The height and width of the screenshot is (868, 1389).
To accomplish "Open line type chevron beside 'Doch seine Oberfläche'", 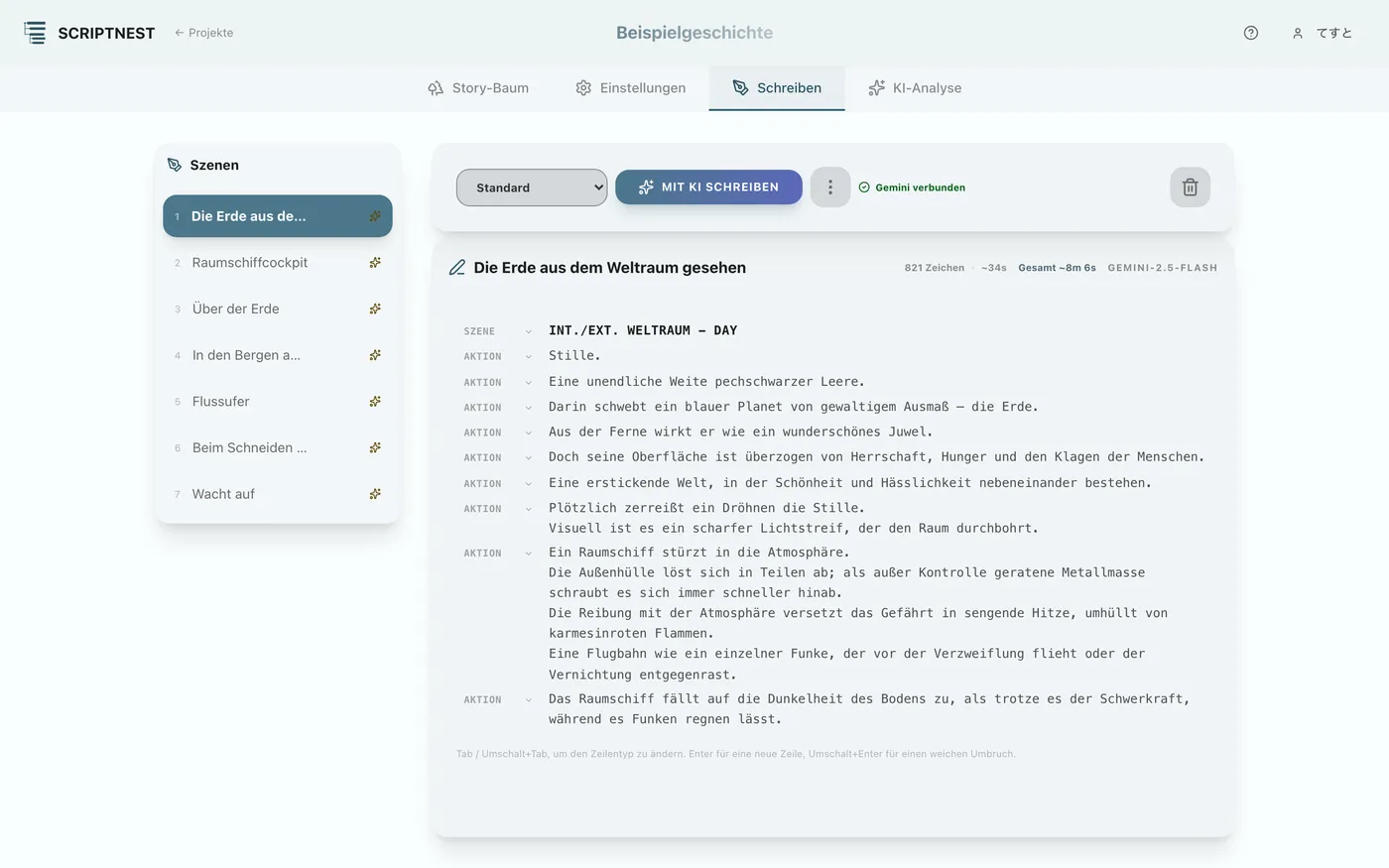I will (x=528, y=458).
